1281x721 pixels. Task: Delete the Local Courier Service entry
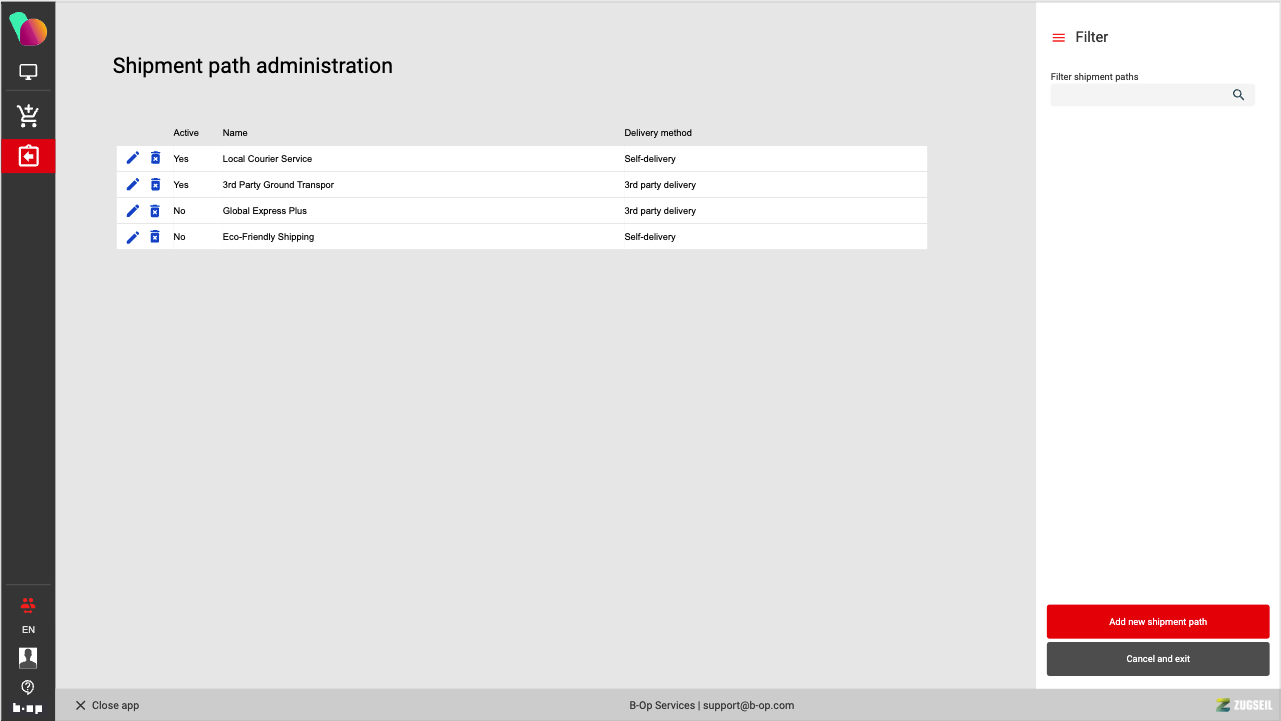[155, 158]
